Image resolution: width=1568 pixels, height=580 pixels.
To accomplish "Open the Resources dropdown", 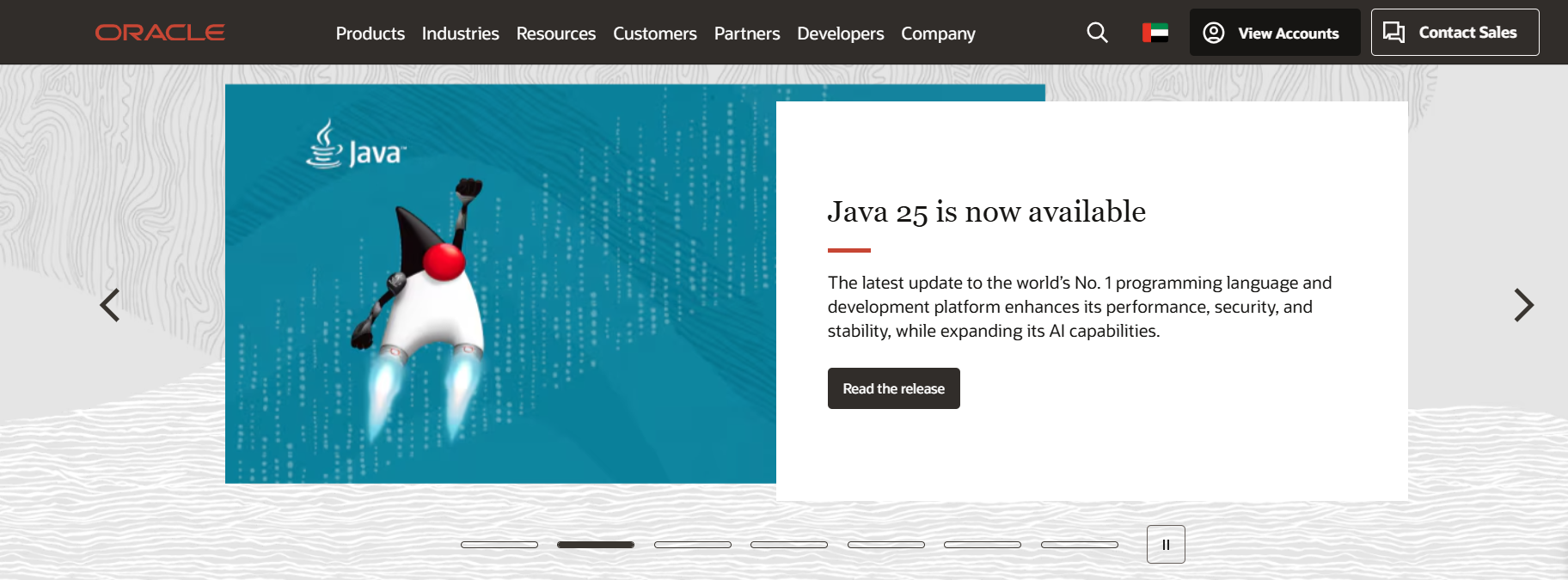I will pyautogui.click(x=555, y=34).
